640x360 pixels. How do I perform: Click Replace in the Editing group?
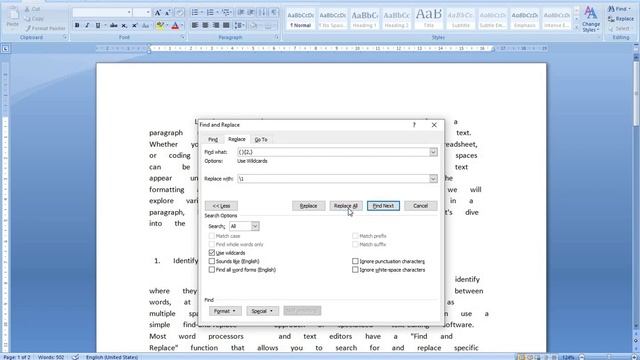[621, 19]
